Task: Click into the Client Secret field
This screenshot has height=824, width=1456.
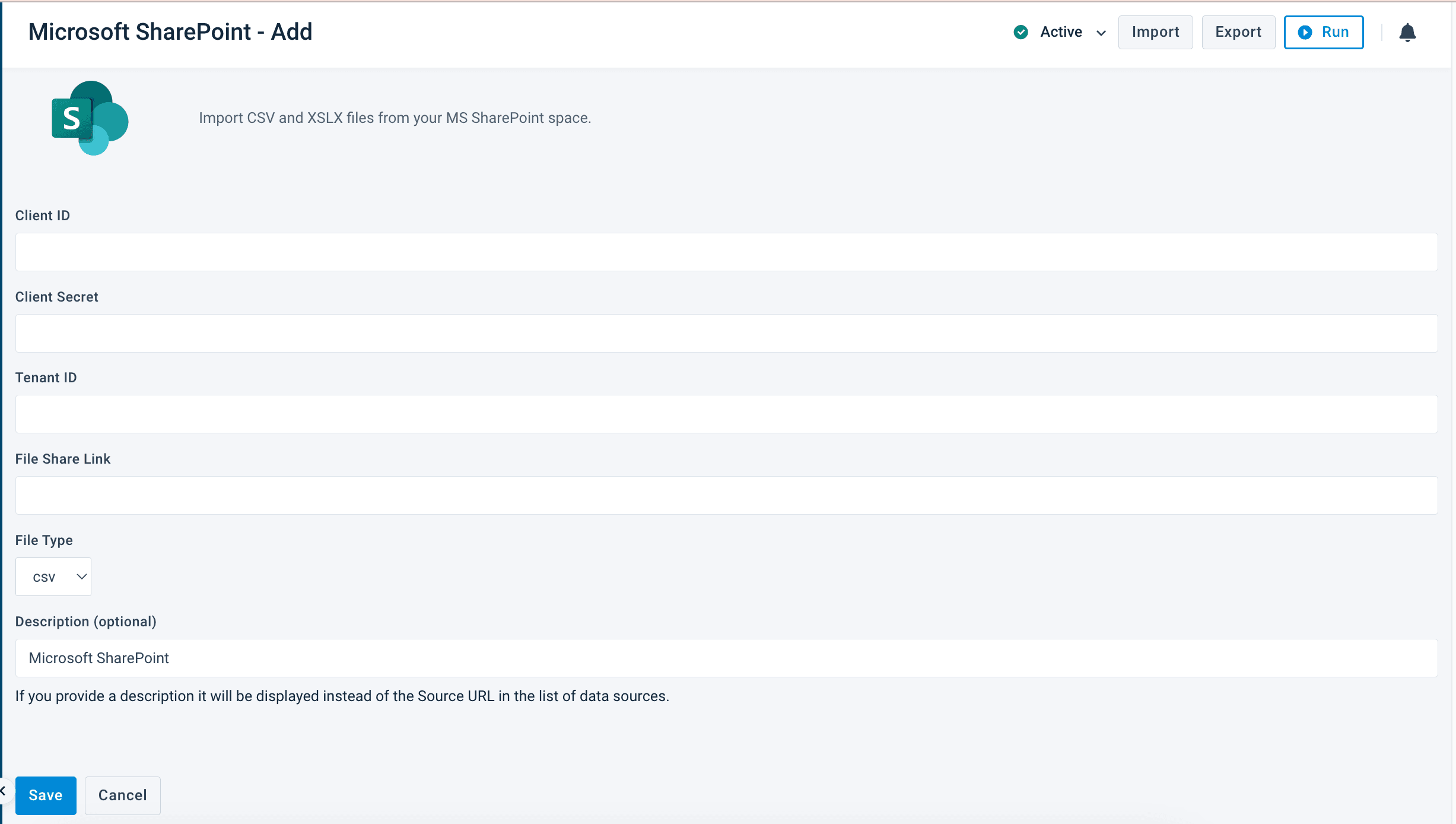Action: coord(726,333)
